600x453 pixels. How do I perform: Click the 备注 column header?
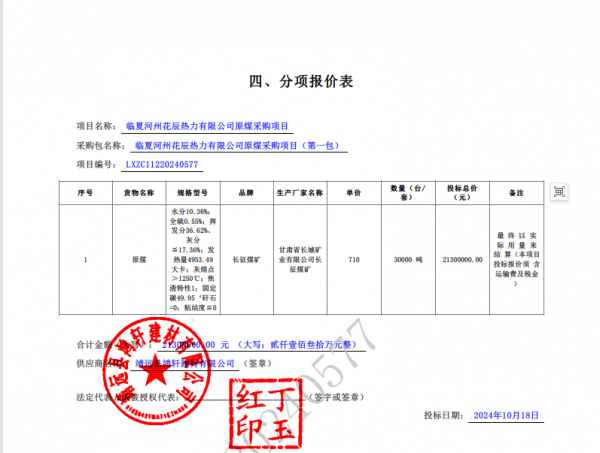coord(516,191)
